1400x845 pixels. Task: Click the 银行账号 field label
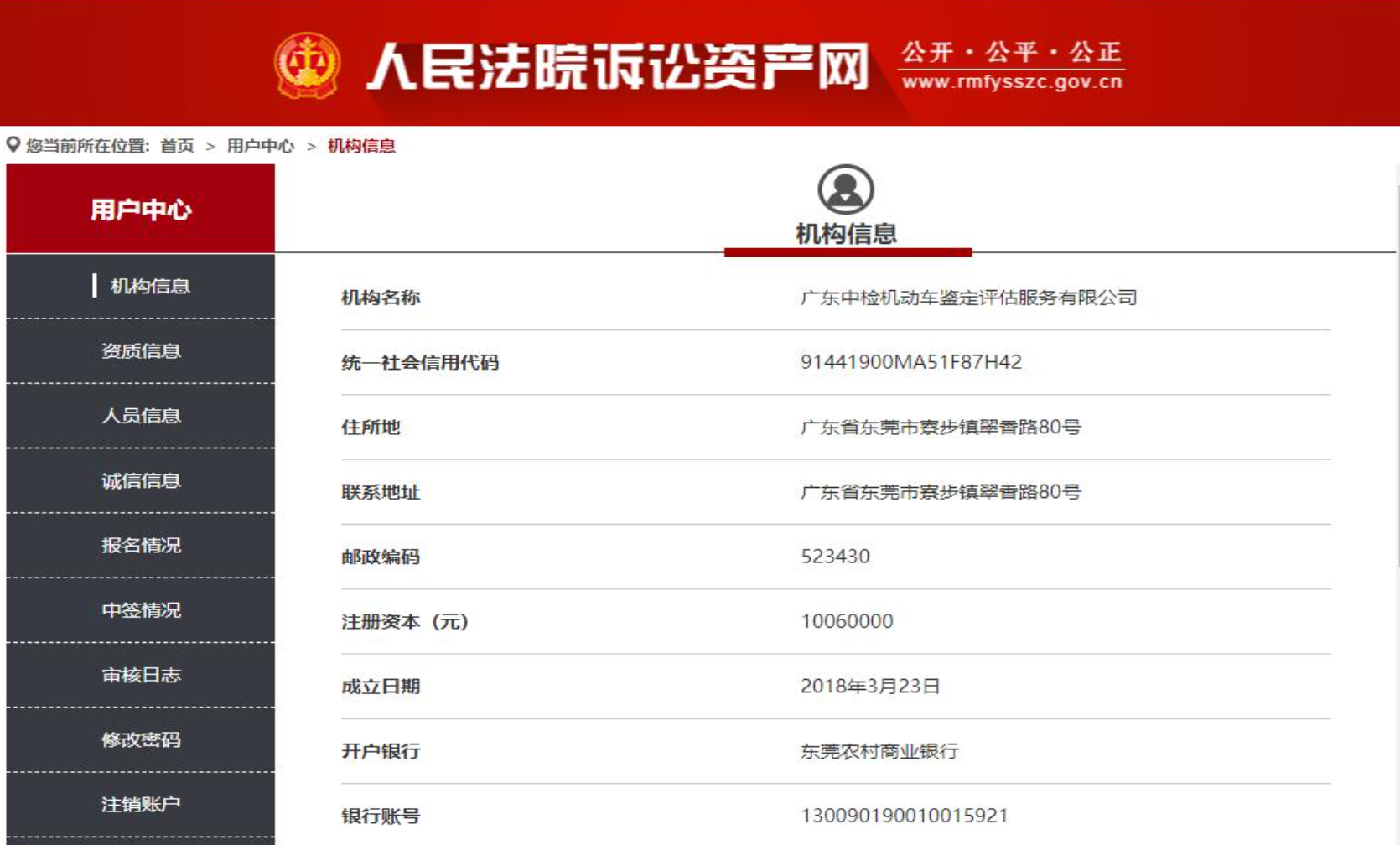381,816
